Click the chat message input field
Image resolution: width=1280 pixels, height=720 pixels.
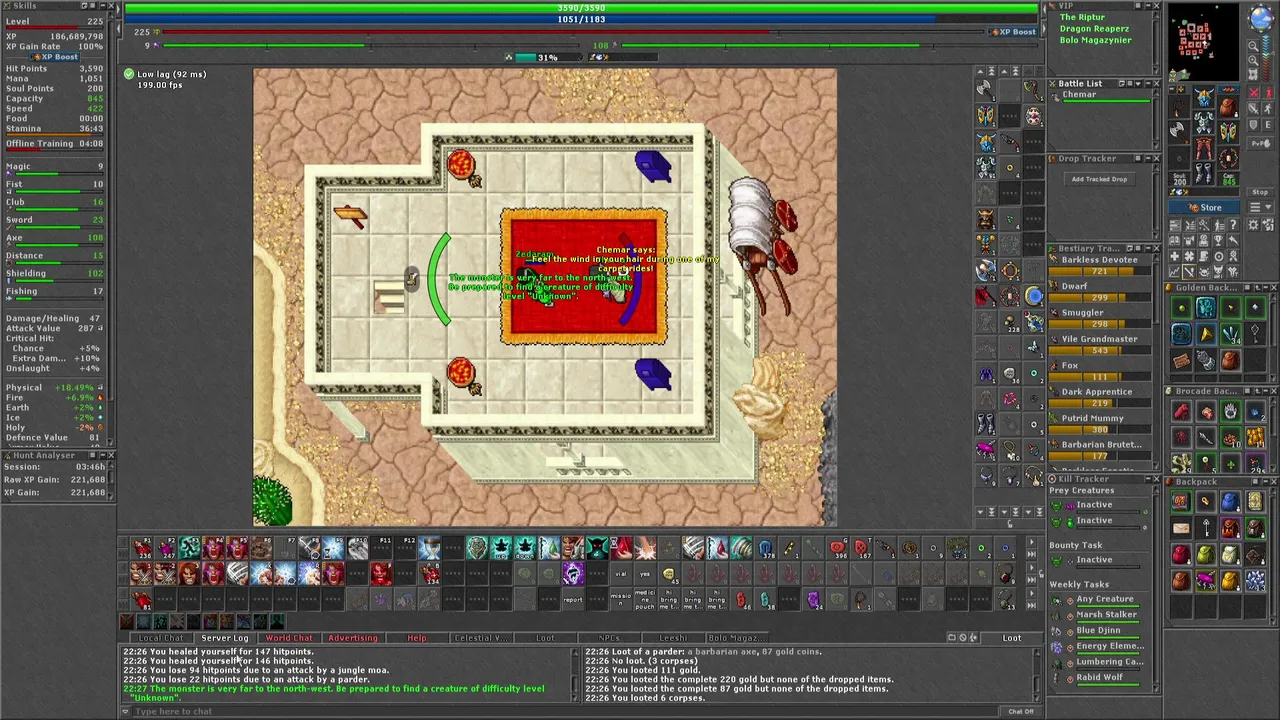click(565, 711)
